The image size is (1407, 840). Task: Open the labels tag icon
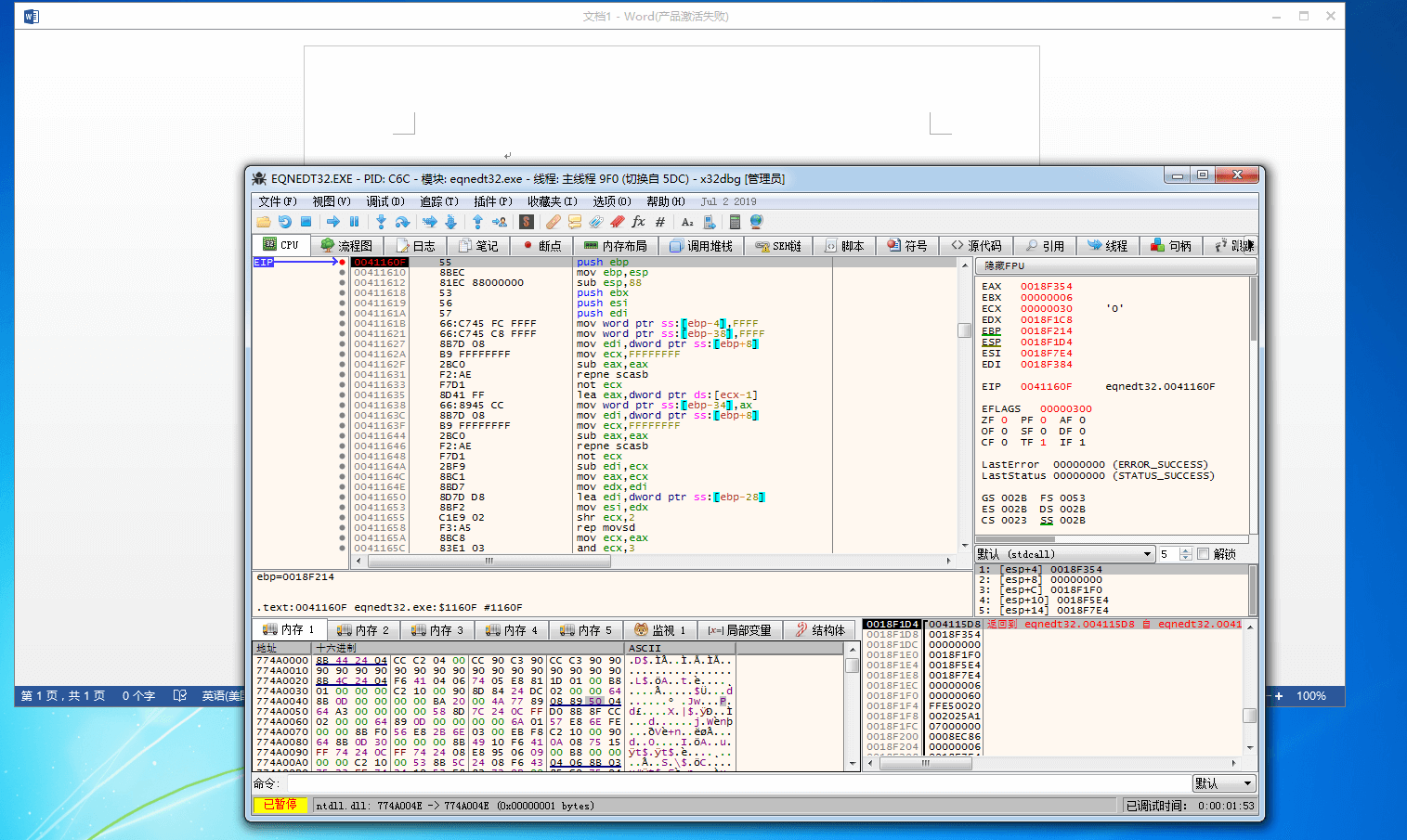pos(596,222)
